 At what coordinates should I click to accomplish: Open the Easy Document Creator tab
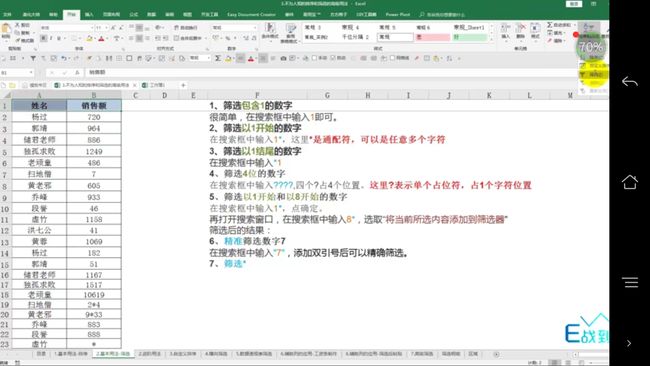coord(251,15)
